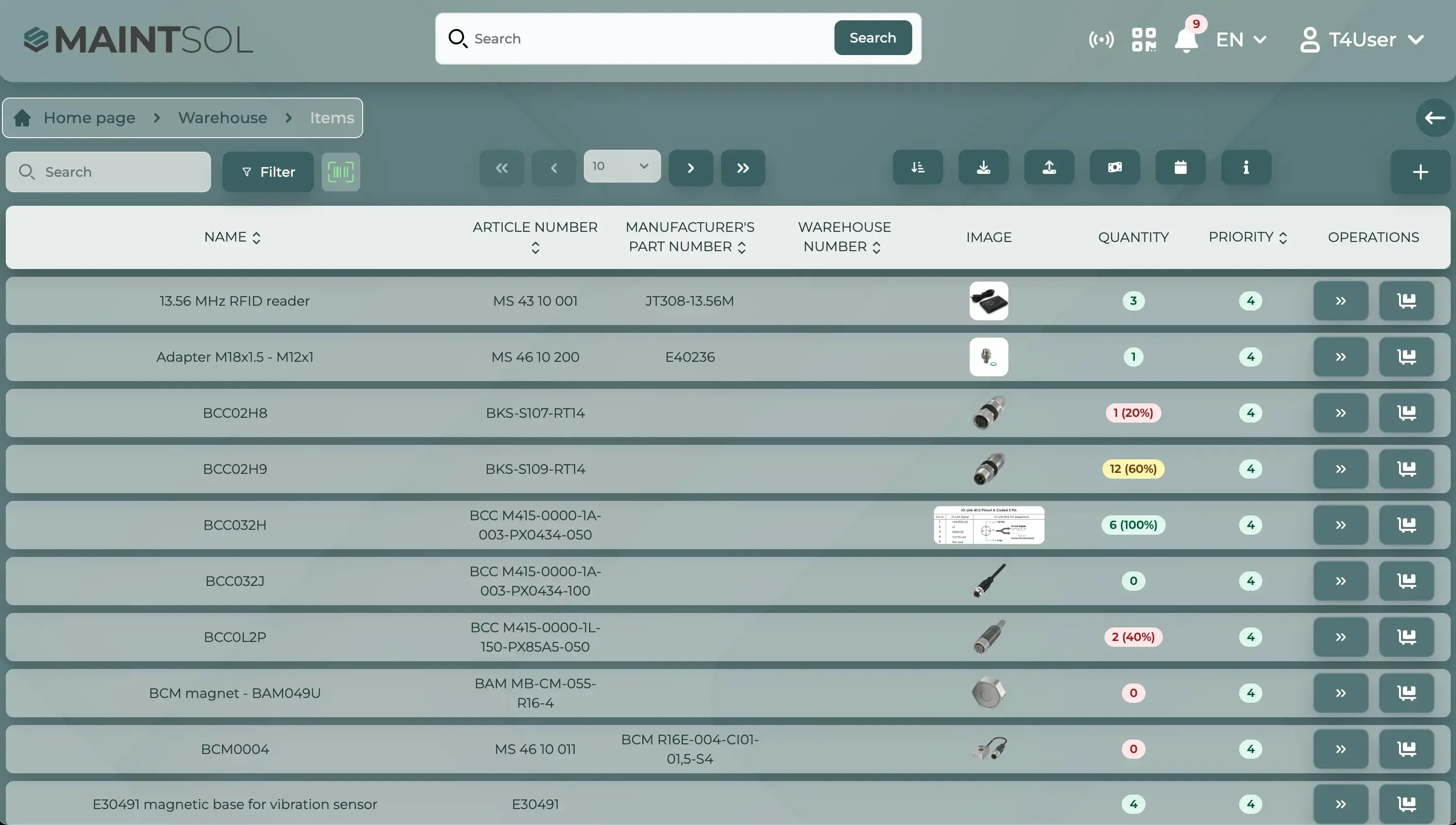Image resolution: width=1456 pixels, height=825 pixels.
Task: Click warehouse cart icon for BCC0L2P
Action: (1407, 637)
